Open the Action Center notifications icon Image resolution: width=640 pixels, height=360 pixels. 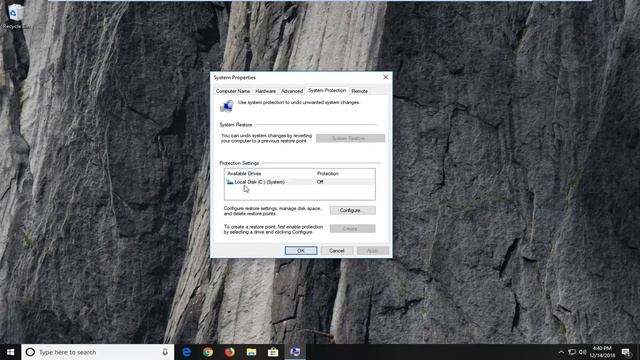tap(626, 352)
